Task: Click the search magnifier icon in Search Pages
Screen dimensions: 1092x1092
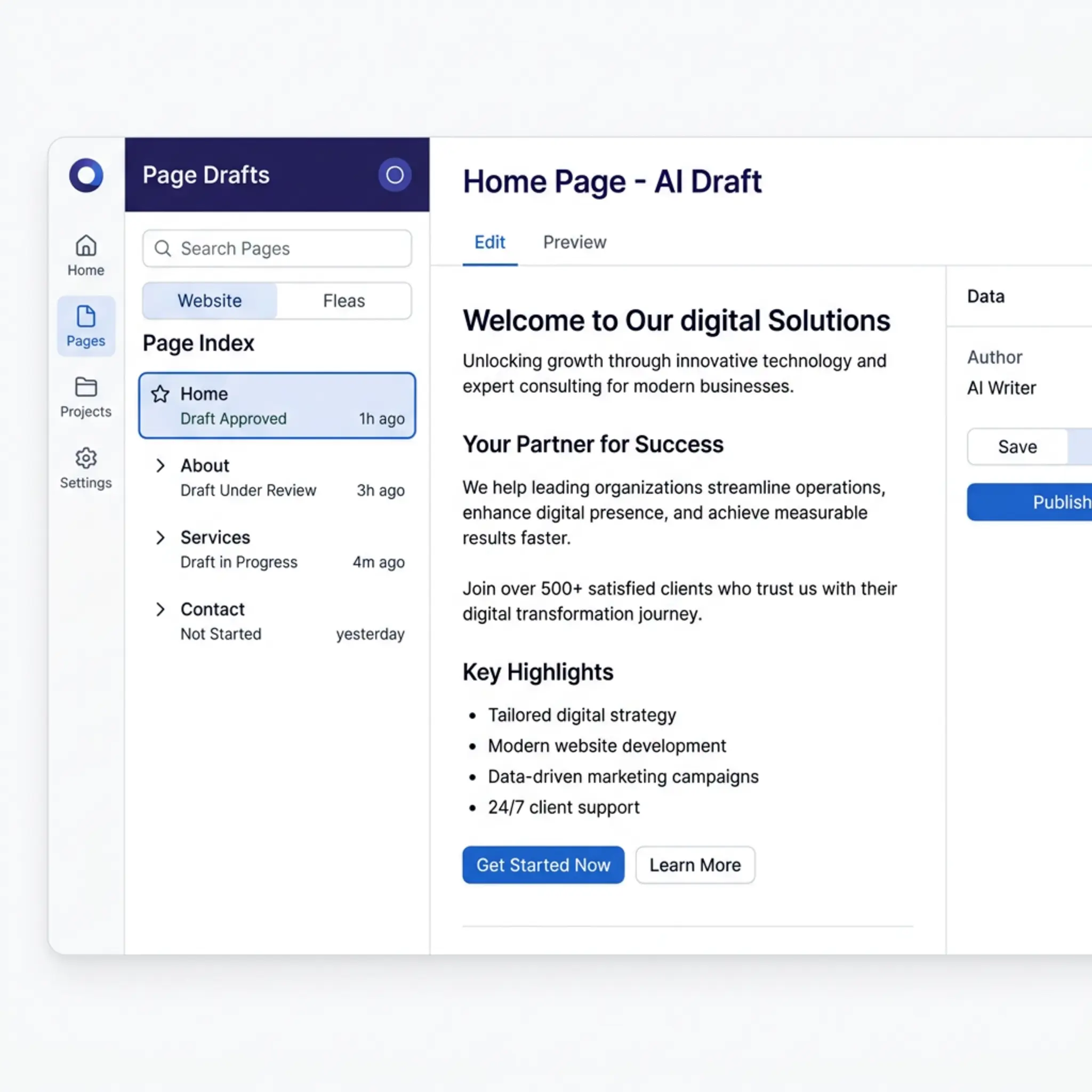Action: [163, 248]
